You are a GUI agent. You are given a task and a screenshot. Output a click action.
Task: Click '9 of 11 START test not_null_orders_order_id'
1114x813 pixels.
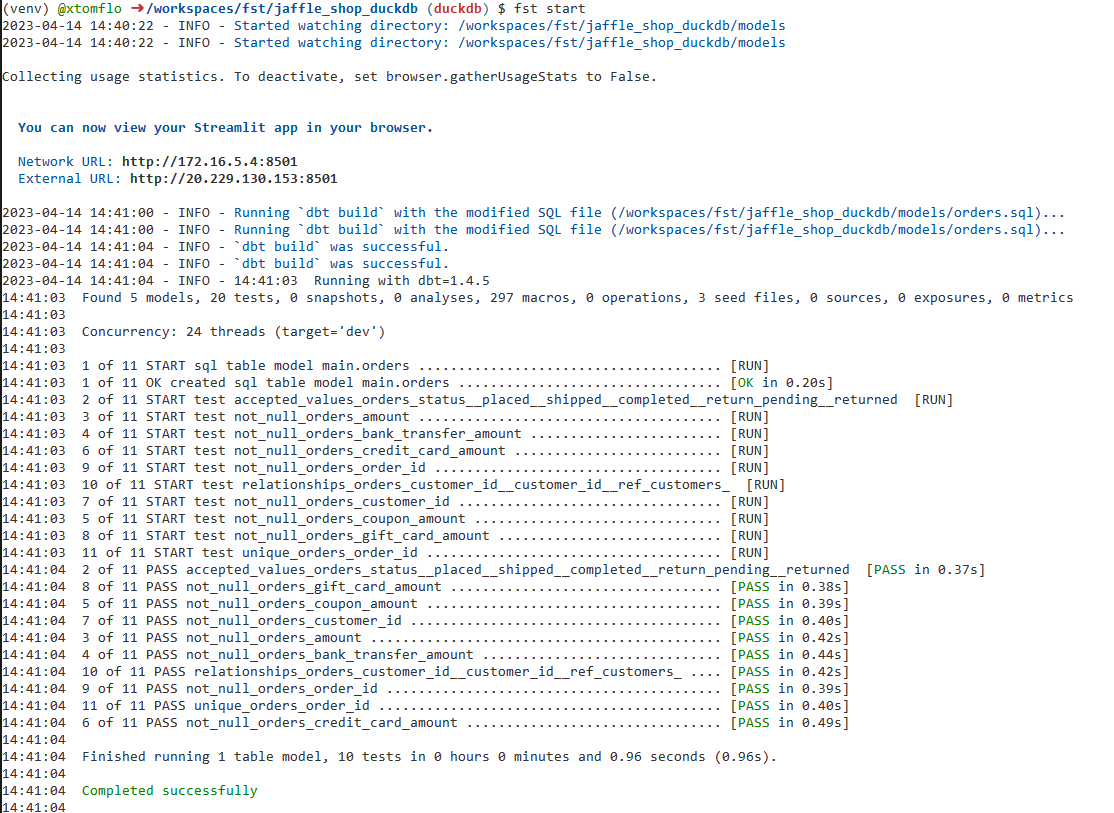(254, 467)
